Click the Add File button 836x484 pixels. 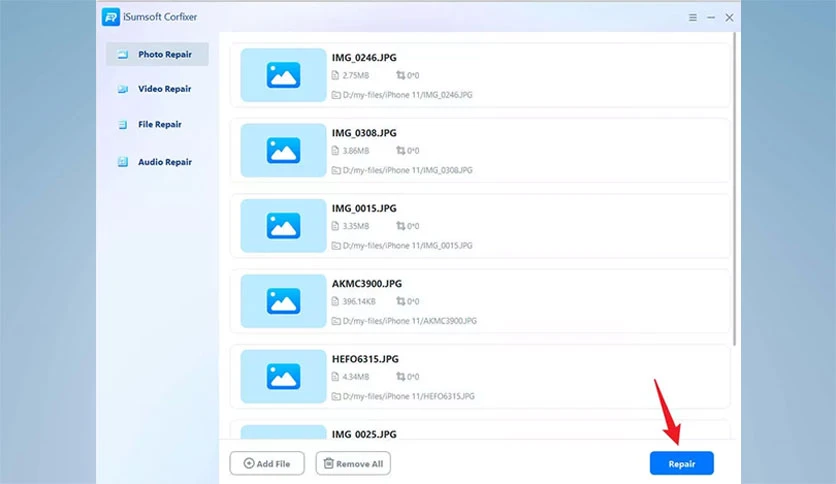point(267,463)
